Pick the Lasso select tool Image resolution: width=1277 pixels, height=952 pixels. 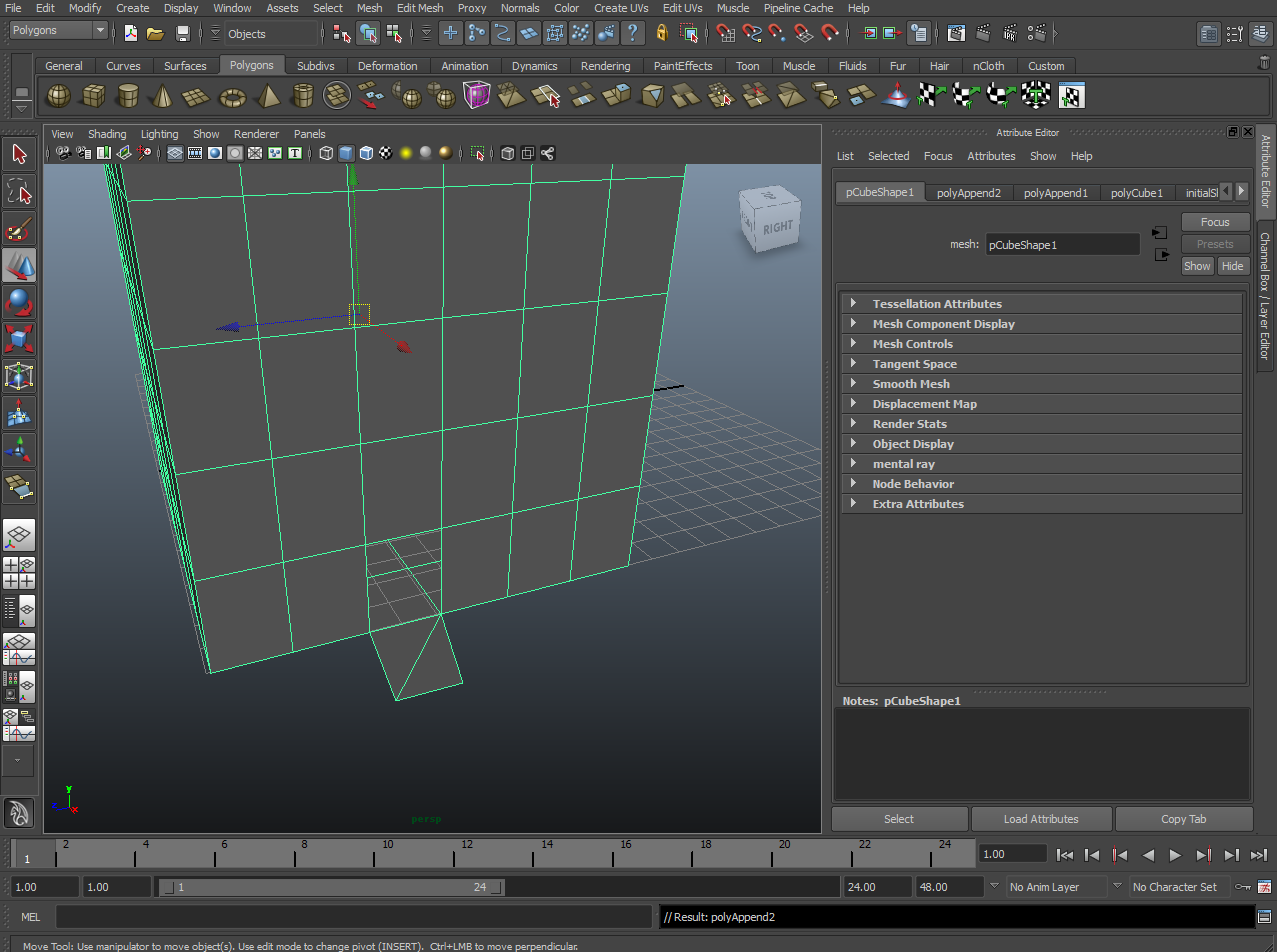[19, 191]
